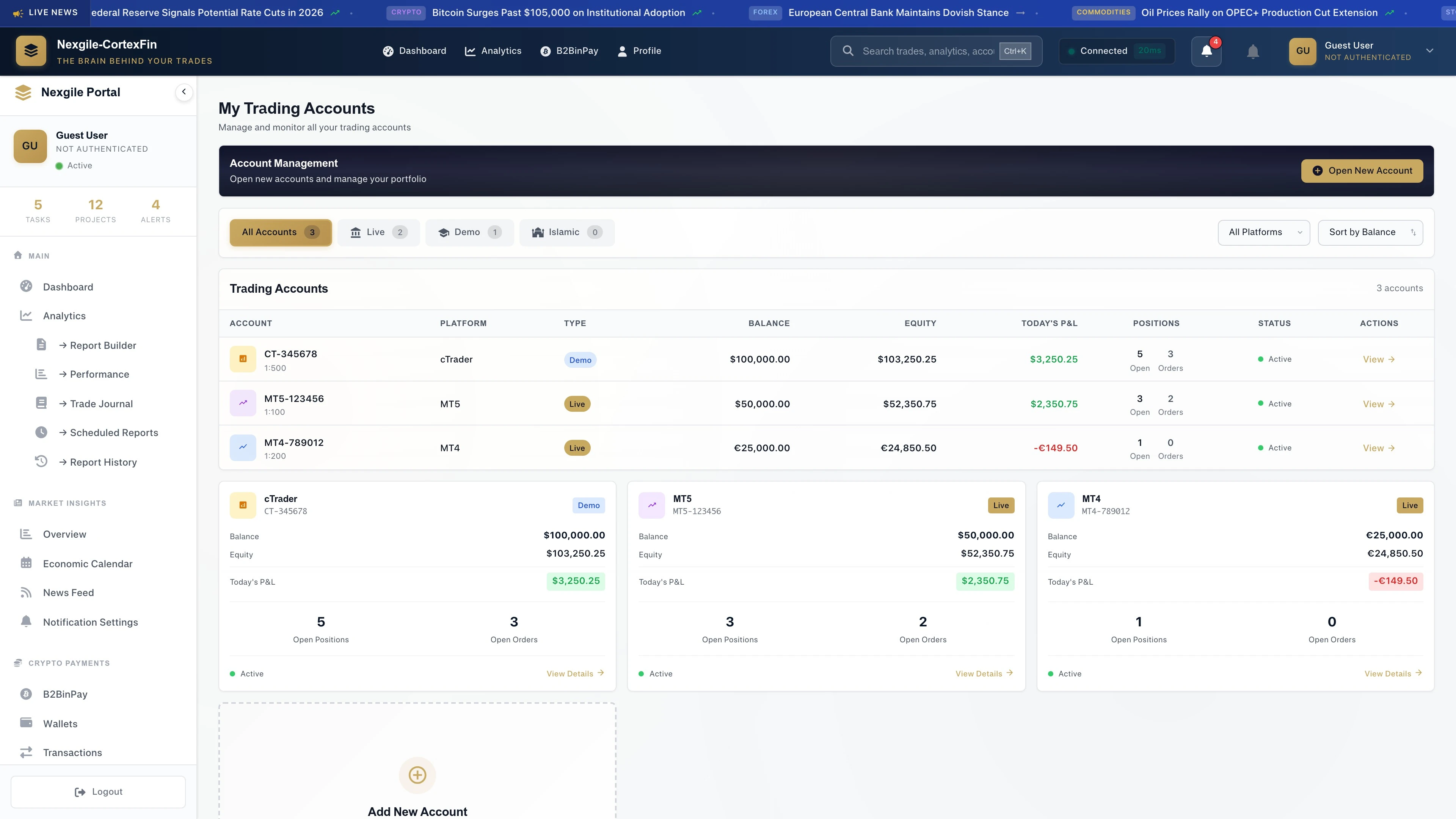Click Open New Account button
1456x819 pixels.
[1362, 170]
